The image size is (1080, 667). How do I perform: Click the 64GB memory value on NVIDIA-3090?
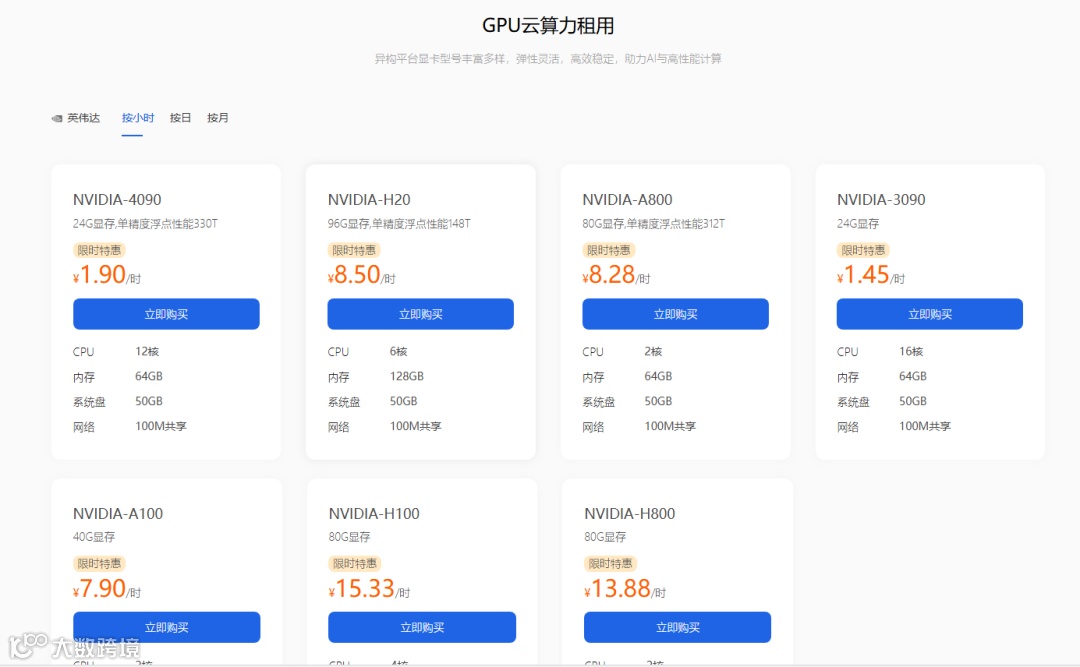tap(913, 376)
